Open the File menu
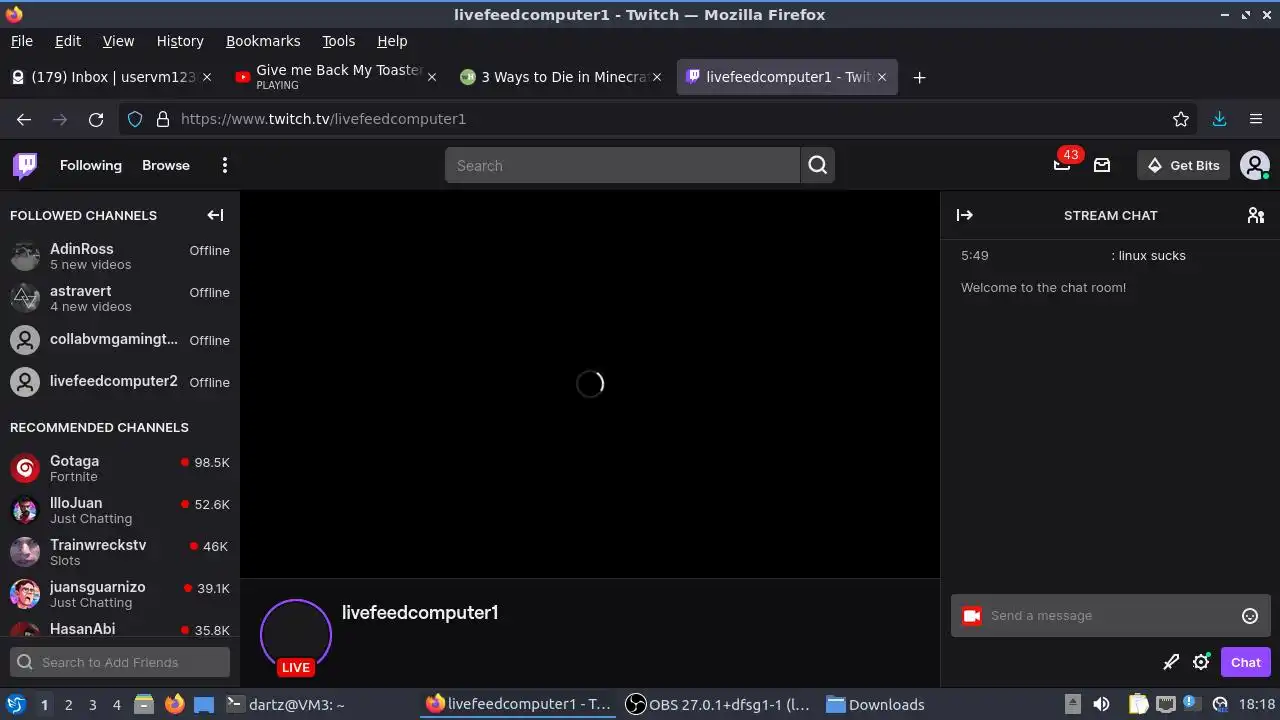 (22, 41)
